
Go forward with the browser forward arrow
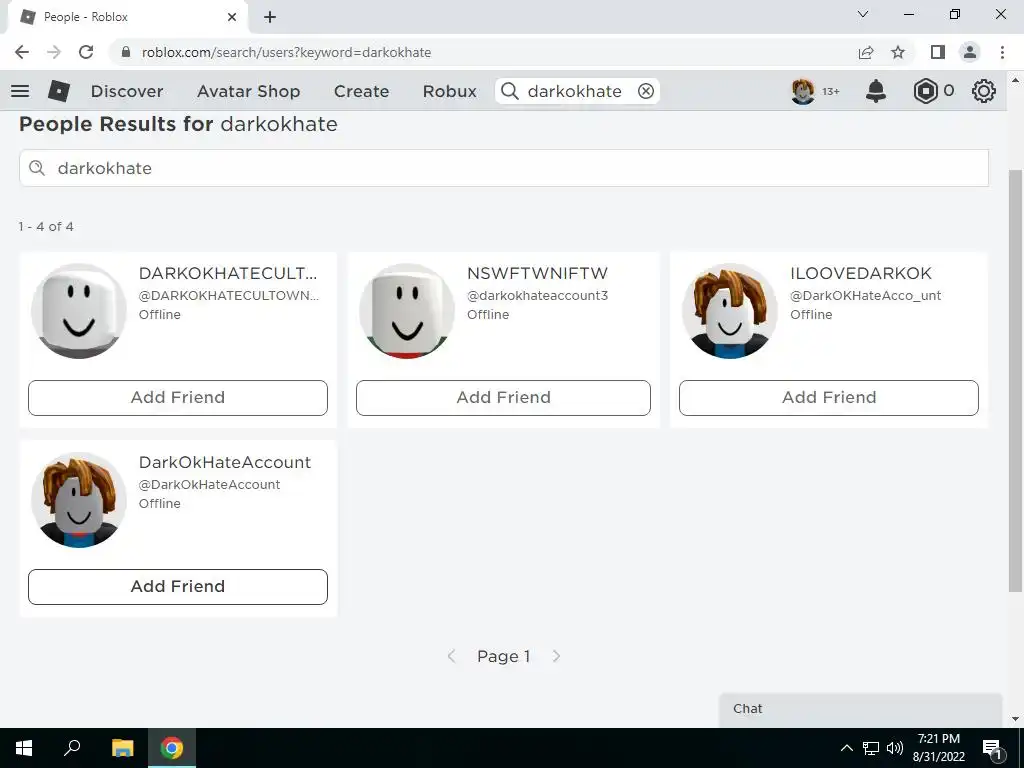click(x=54, y=52)
